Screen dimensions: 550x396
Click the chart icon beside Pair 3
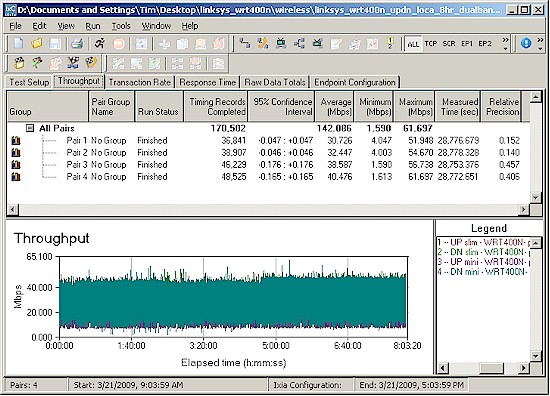click(x=16, y=165)
